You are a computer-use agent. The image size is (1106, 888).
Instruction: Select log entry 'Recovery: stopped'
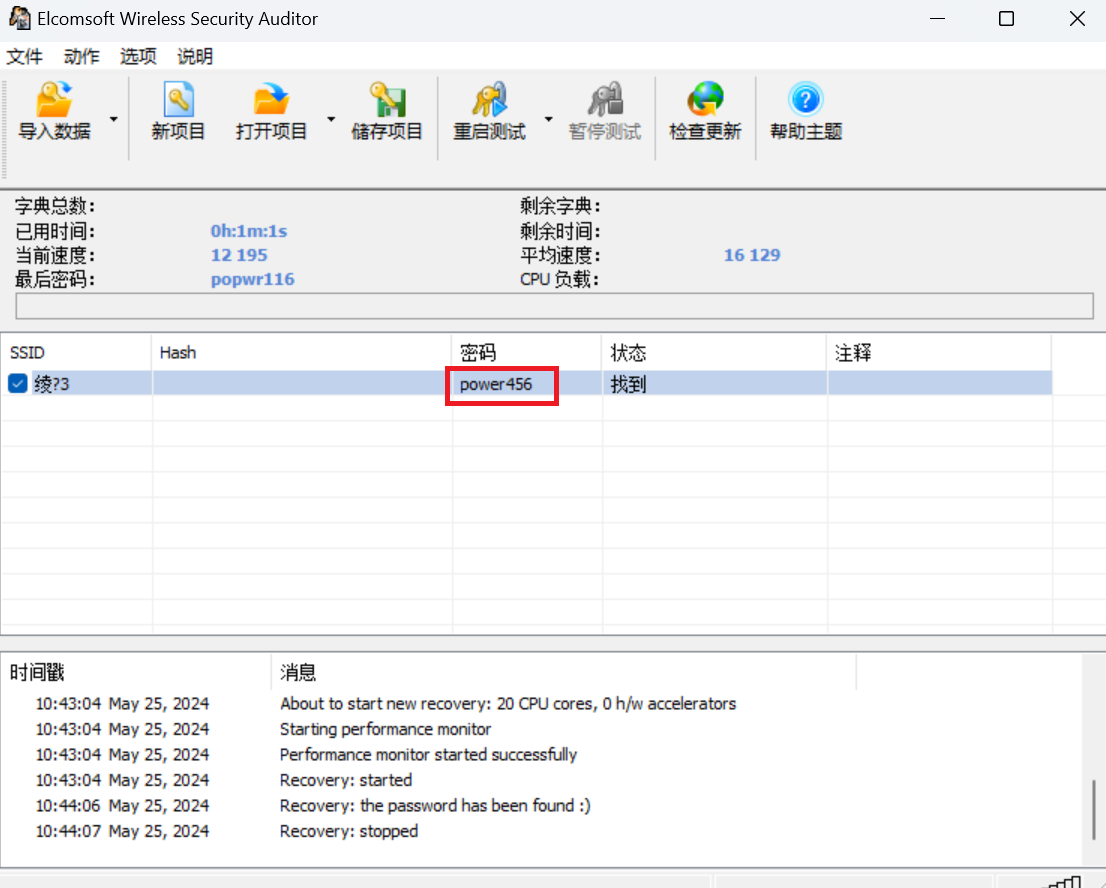(349, 831)
